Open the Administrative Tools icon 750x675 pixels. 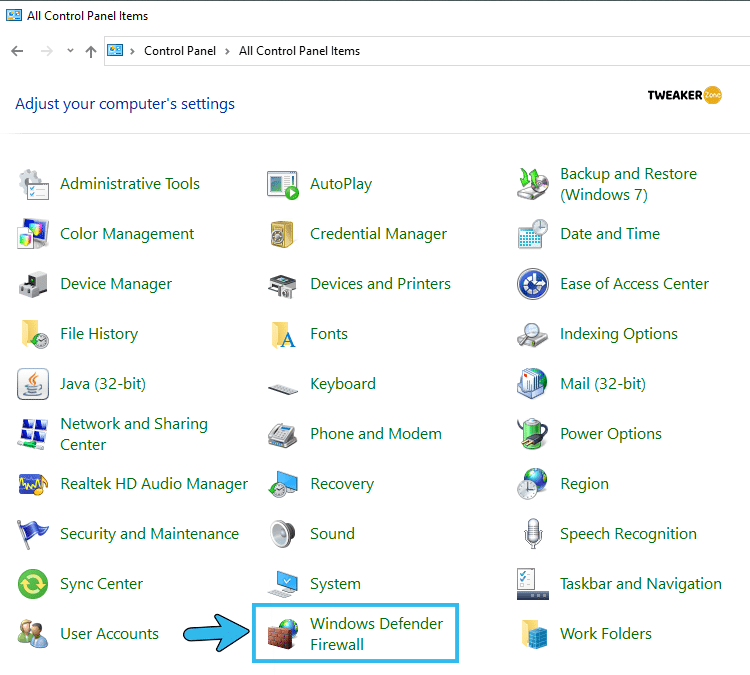tap(33, 184)
